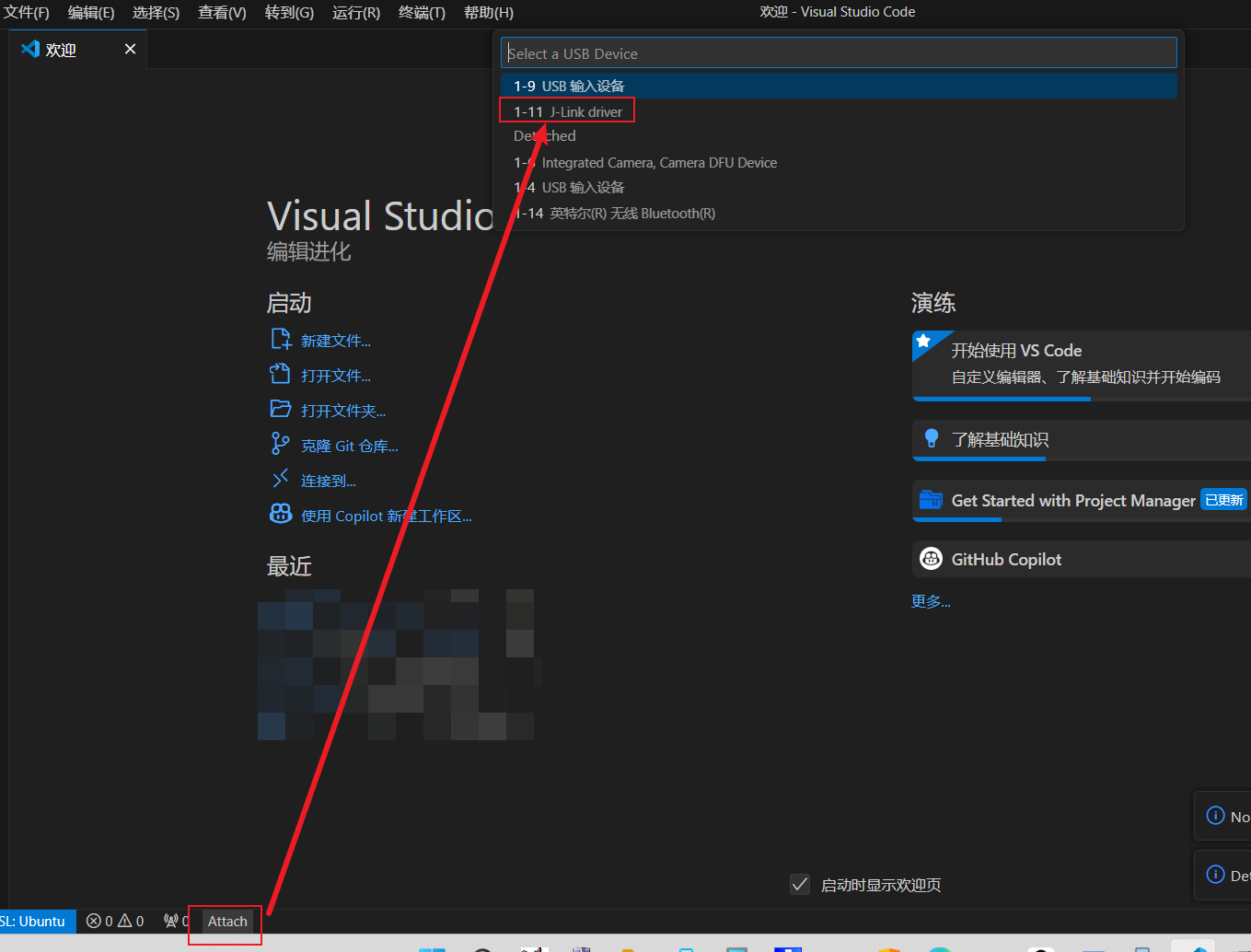The width and height of the screenshot is (1251, 952).
Task: Open the 开始使用 VS Code walkthrough
Action: [1082, 365]
